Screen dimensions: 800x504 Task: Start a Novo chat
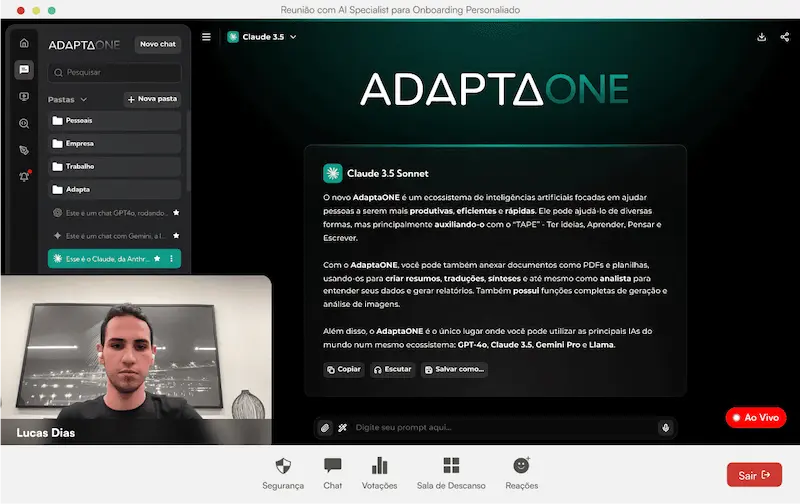[158, 44]
